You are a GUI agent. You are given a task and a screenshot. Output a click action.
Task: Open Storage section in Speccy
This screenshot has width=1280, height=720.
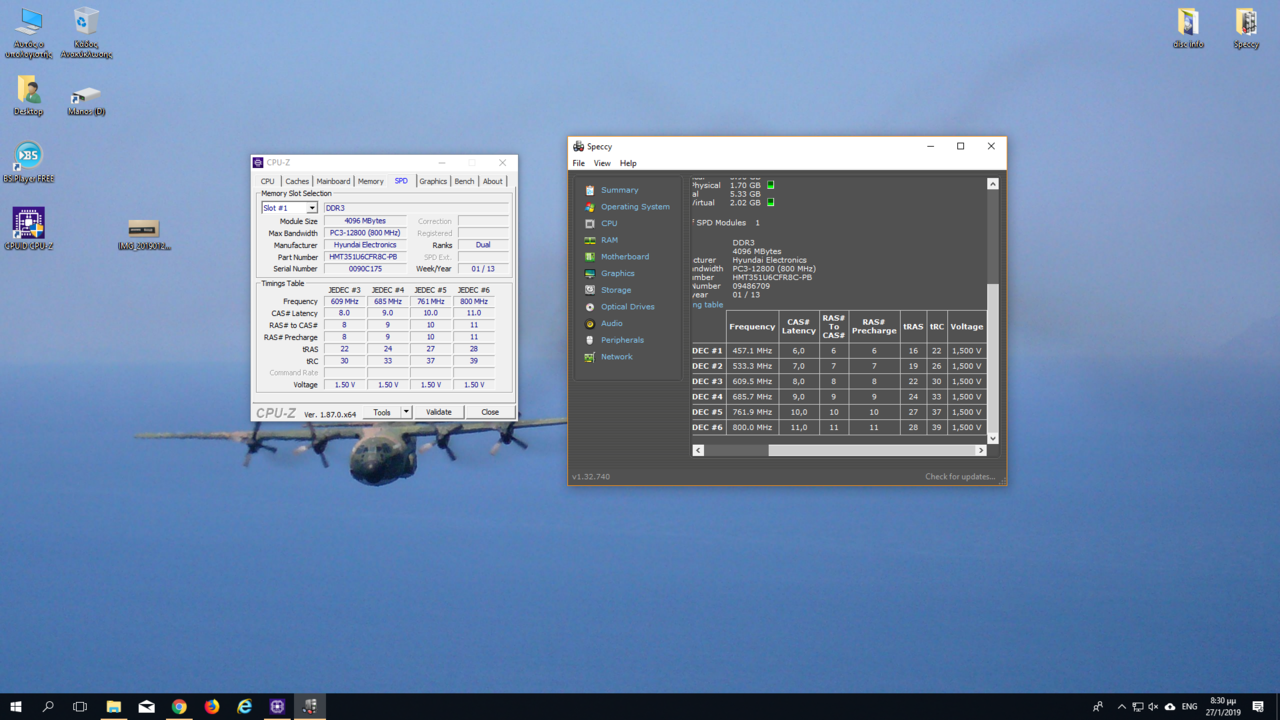616,290
